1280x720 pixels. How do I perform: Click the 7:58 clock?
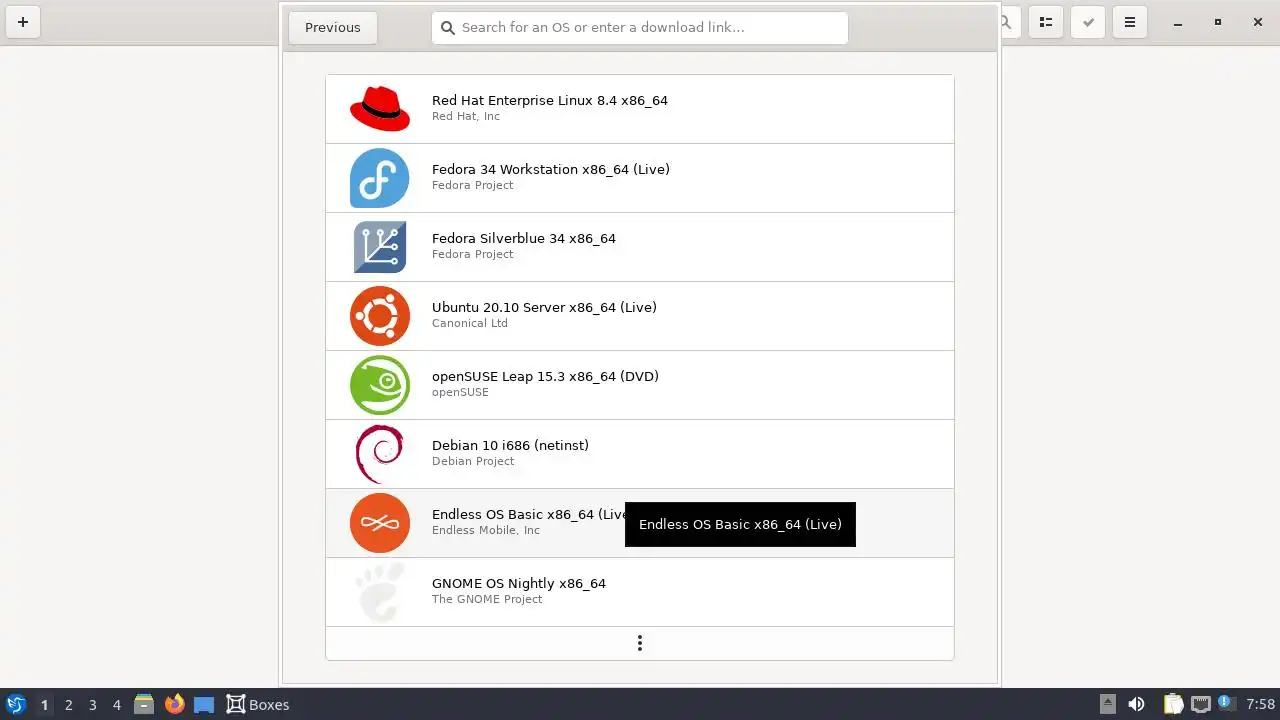coord(1260,705)
